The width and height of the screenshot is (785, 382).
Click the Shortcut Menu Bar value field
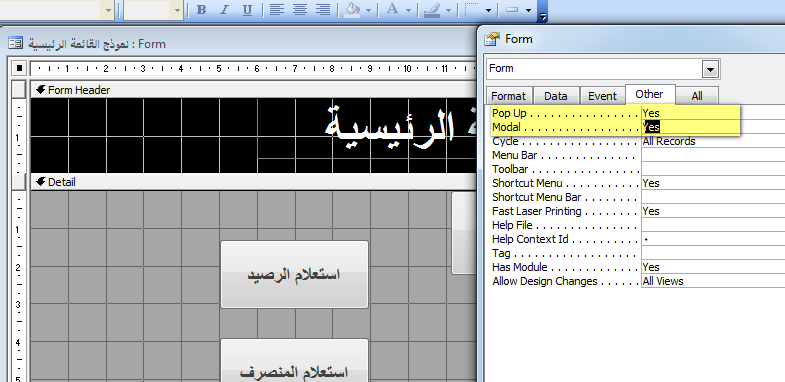pos(713,197)
